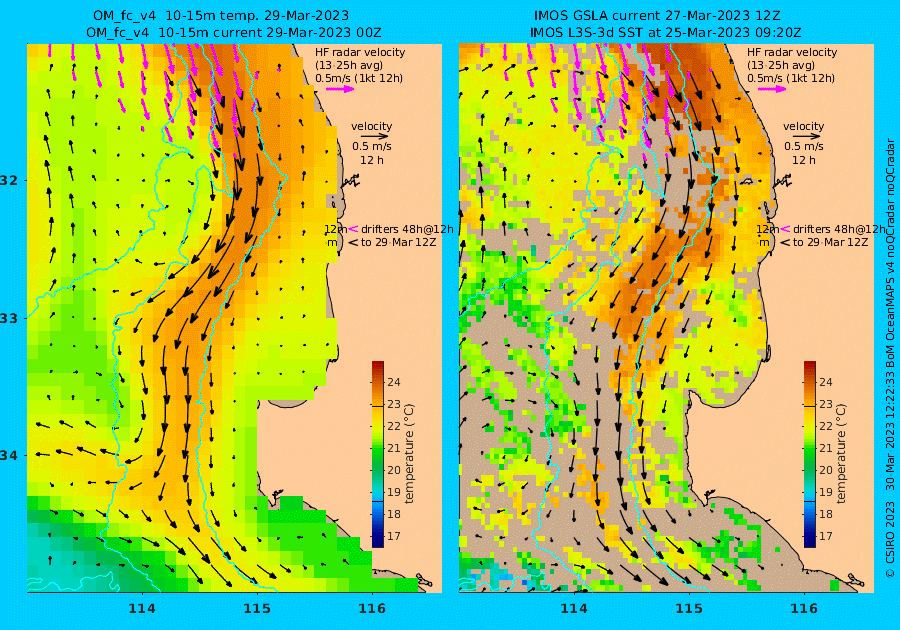900x630 pixels.
Task: Click longitude label '114' under left map
Action: pos(142,609)
